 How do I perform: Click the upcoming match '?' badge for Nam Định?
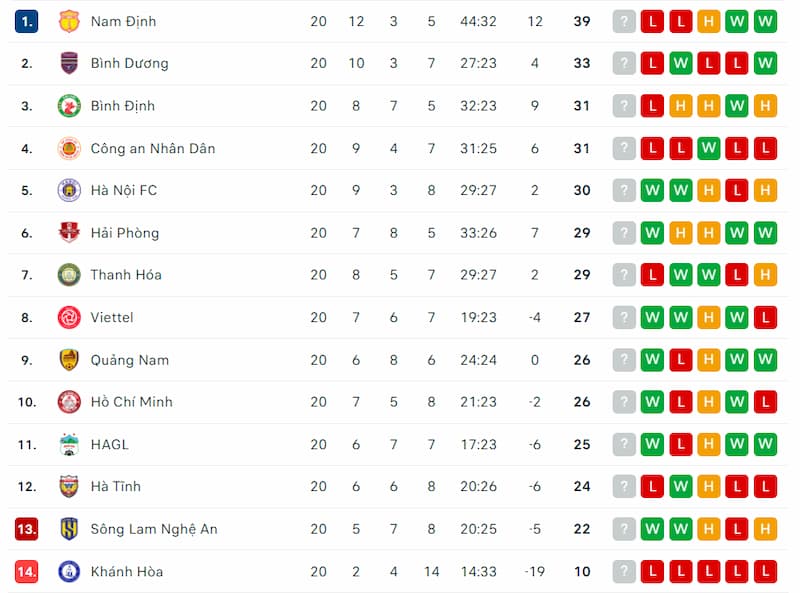[624, 21]
